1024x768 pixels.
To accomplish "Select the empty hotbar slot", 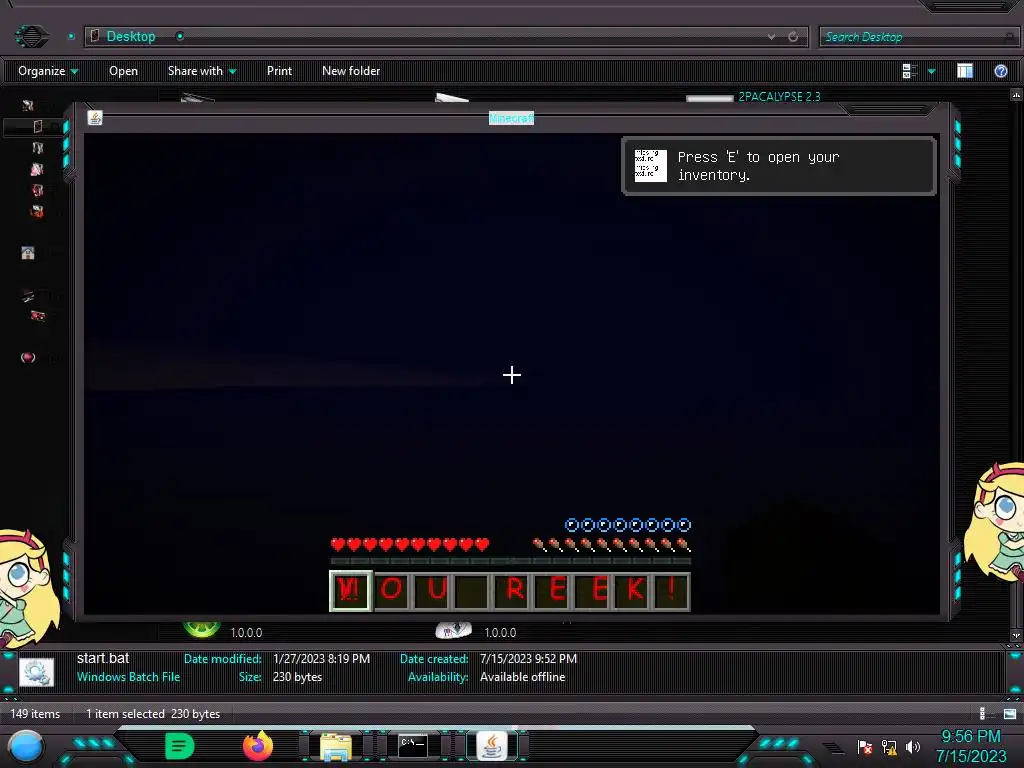I will tap(473, 591).
